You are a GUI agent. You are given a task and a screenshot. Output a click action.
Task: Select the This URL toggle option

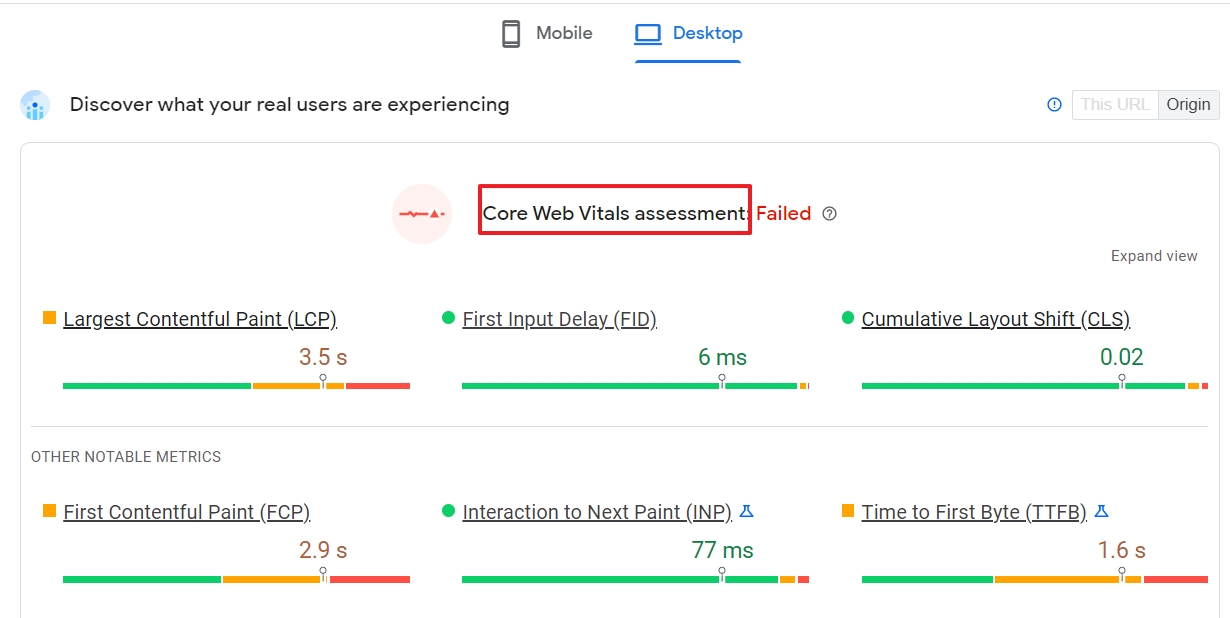1115,104
